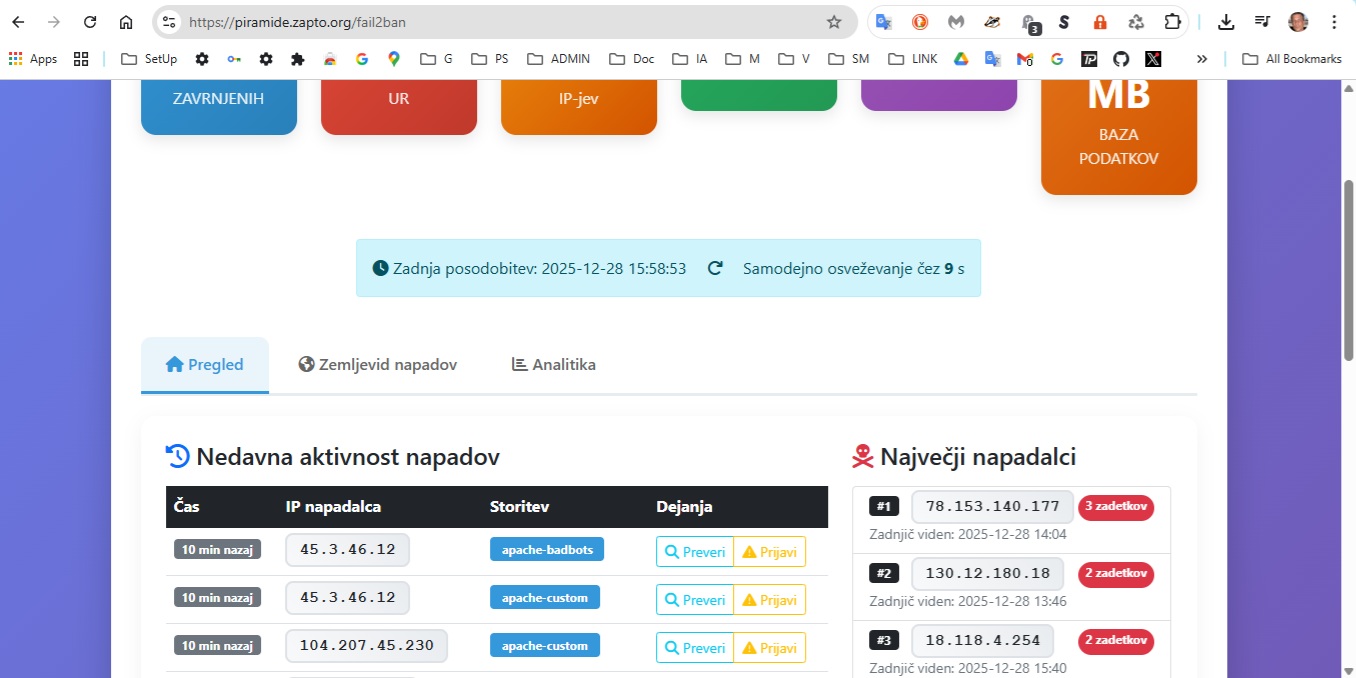Open the Google Drive bookmark
This screenshot has width=1356, height=678.
(x=960, y=59)
